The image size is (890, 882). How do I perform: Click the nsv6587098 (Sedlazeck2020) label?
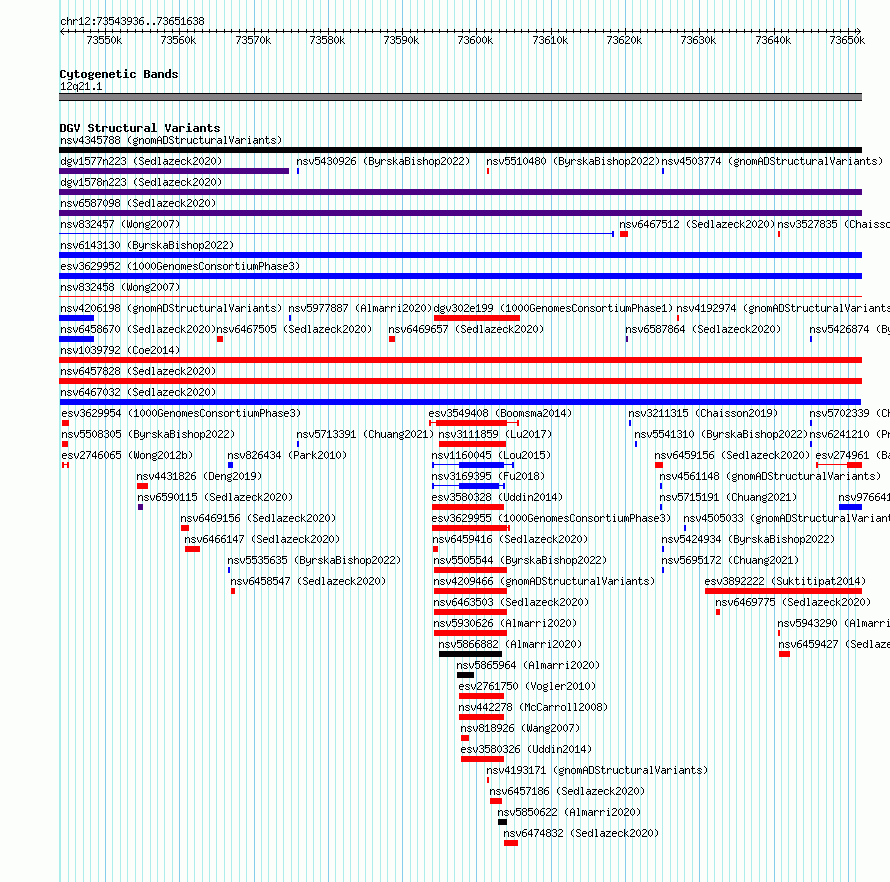[138, 203]
